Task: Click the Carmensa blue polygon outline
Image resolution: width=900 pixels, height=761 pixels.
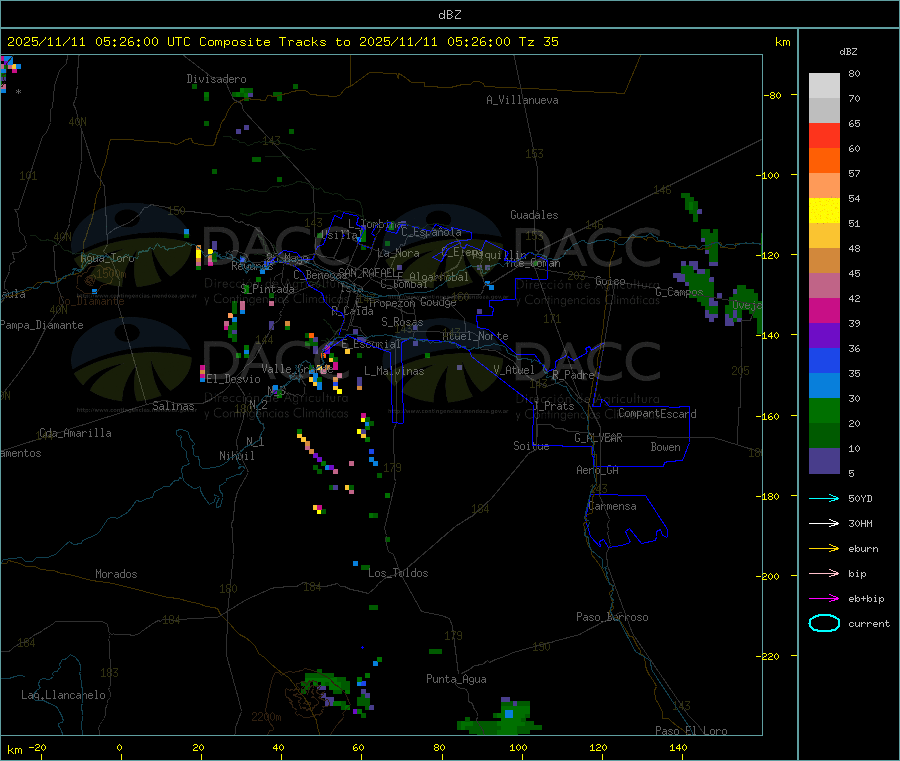Action: [626, 520]
